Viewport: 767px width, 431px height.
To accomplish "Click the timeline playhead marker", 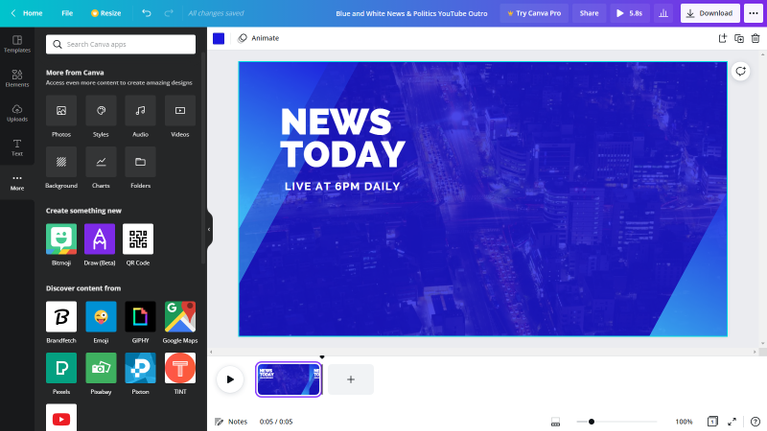I will click(322, 357).
